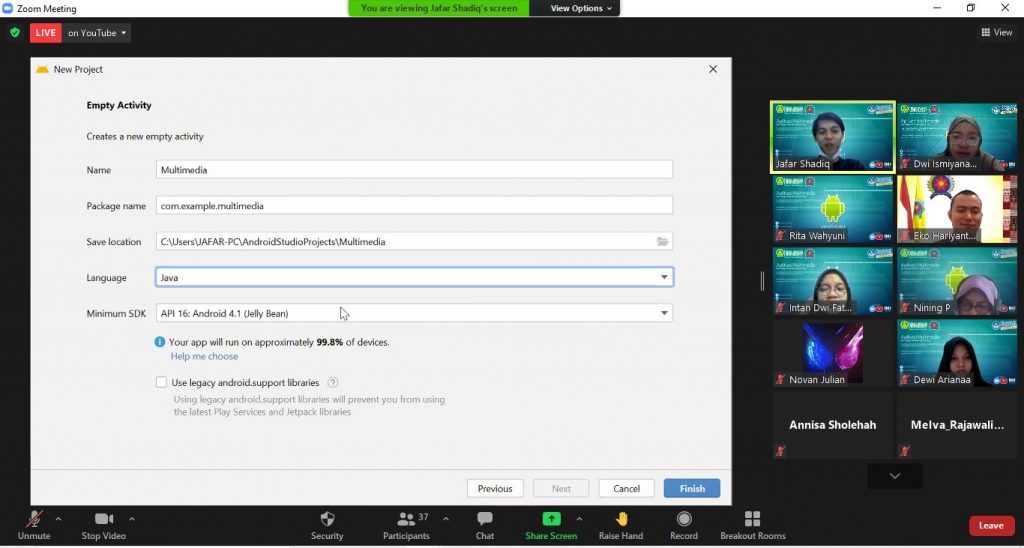Click the Empty Activity heading text

(119, 105)
